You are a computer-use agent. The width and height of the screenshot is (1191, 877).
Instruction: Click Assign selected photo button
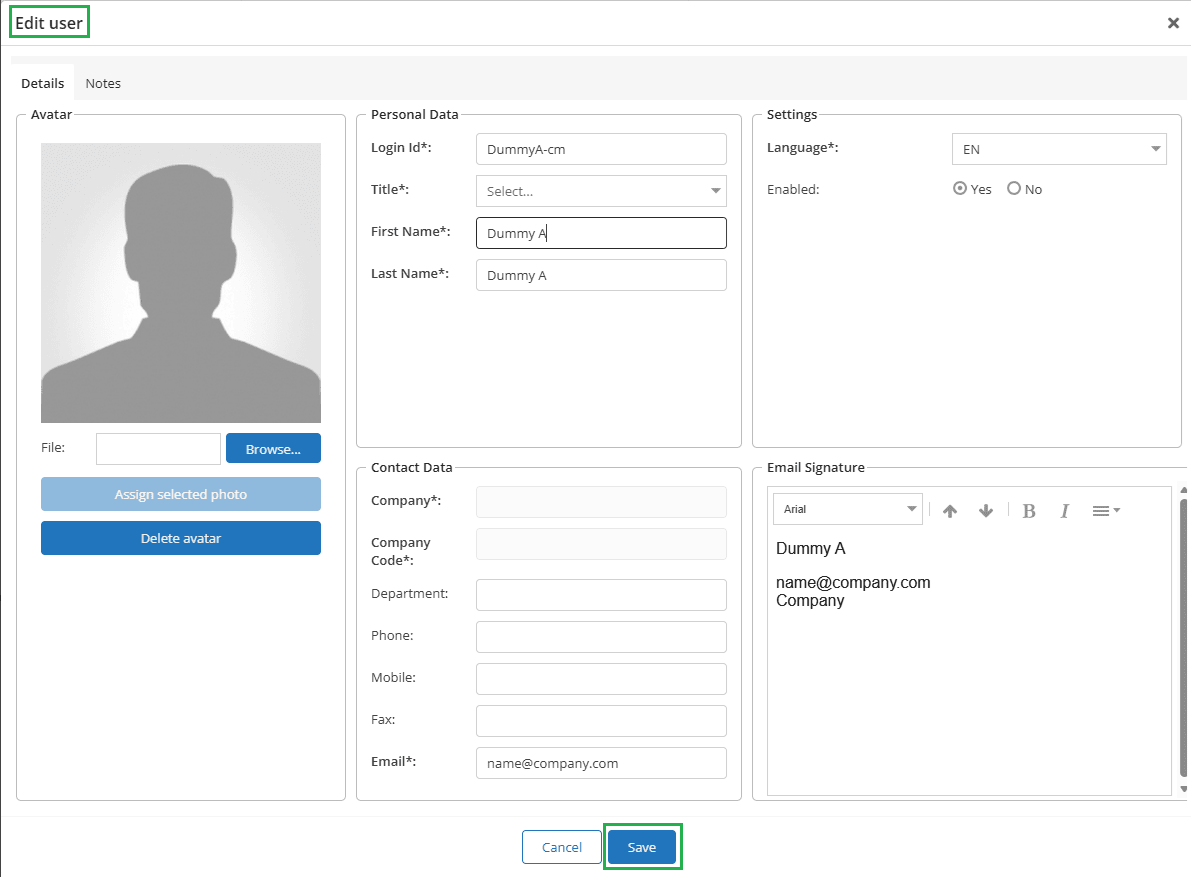pyautogui.click(x=181, y=494)
